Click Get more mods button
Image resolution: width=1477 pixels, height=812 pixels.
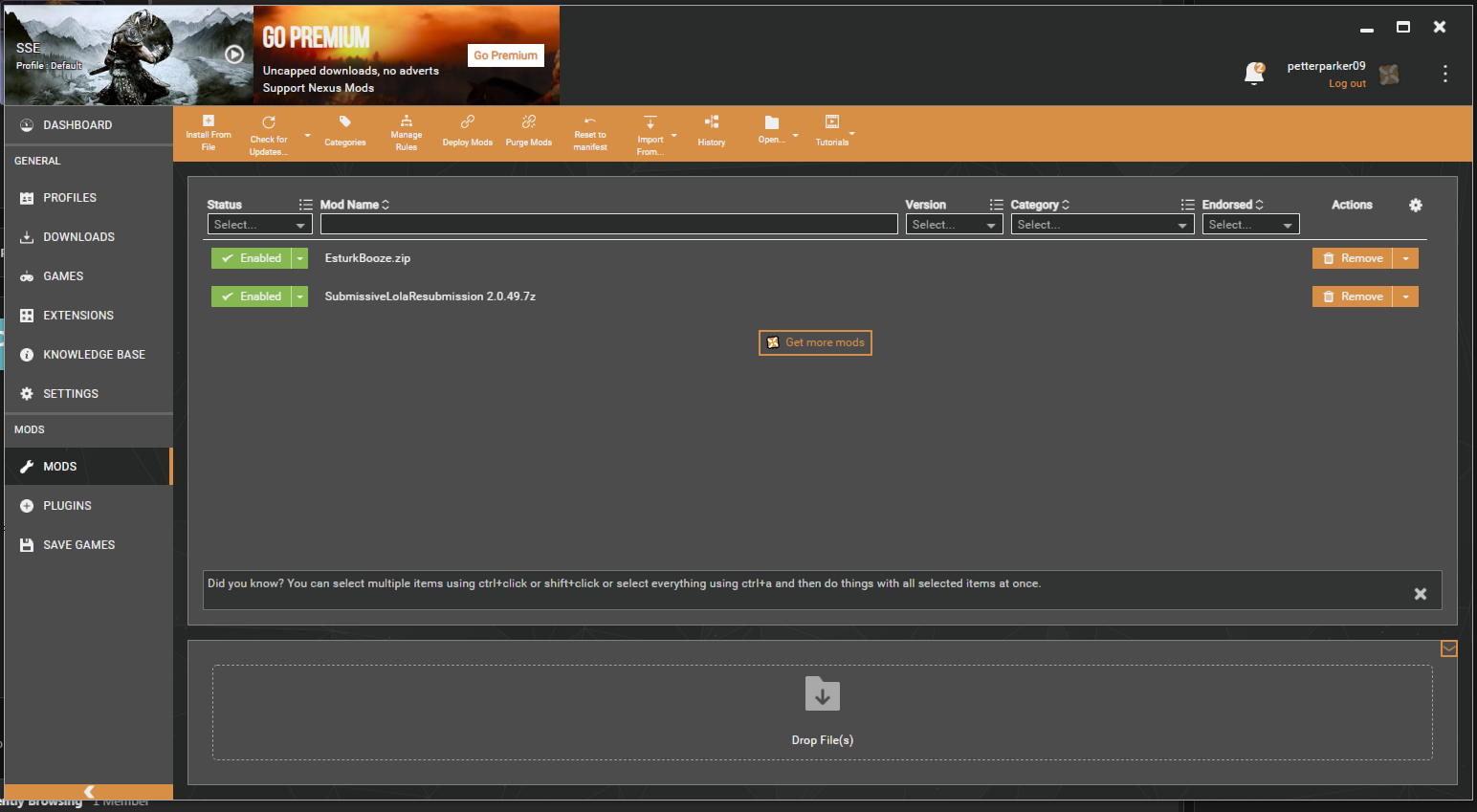(x=815, y=342)
